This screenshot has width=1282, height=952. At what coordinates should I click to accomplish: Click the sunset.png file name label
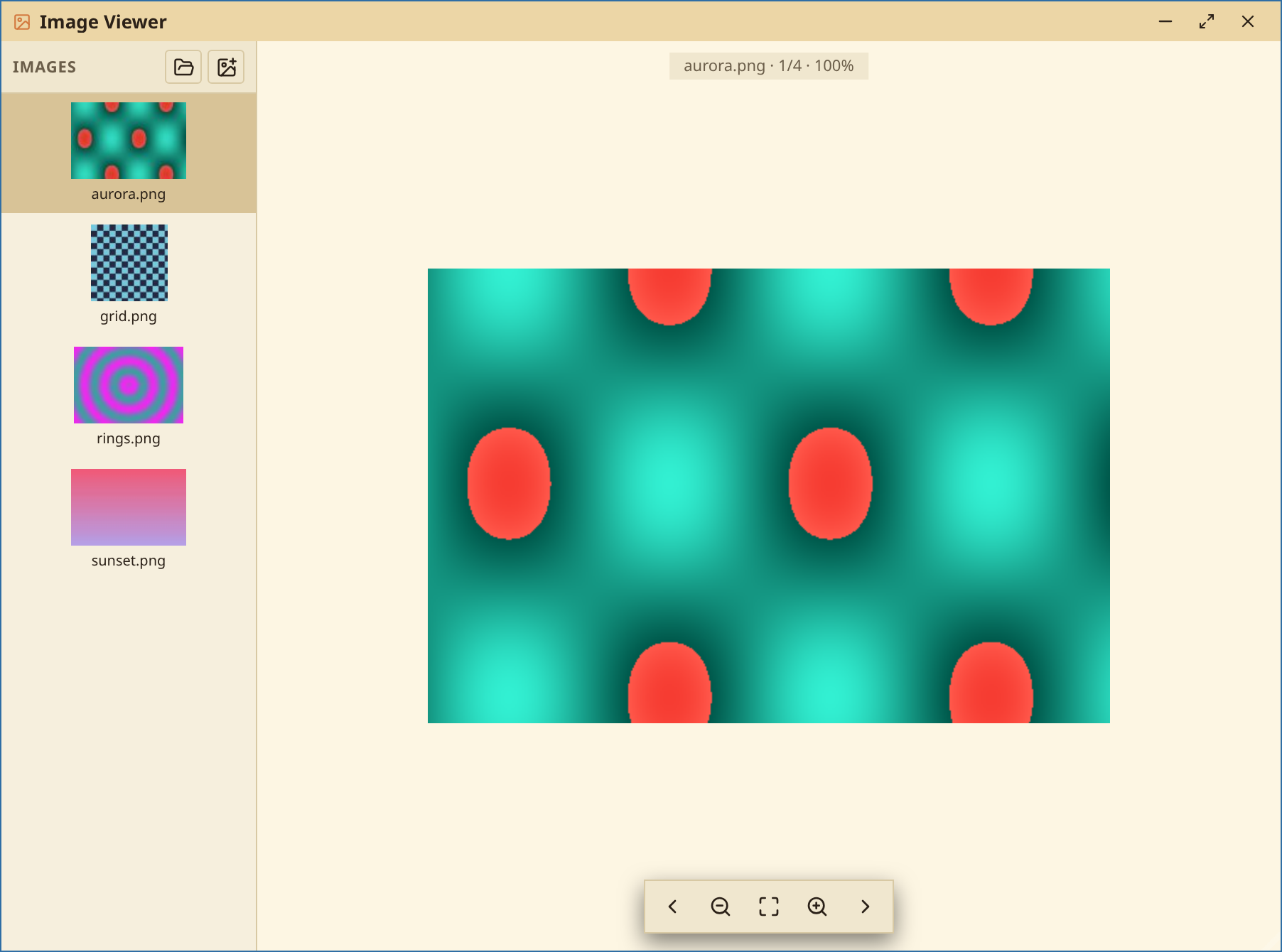click(x=129, y=561)
